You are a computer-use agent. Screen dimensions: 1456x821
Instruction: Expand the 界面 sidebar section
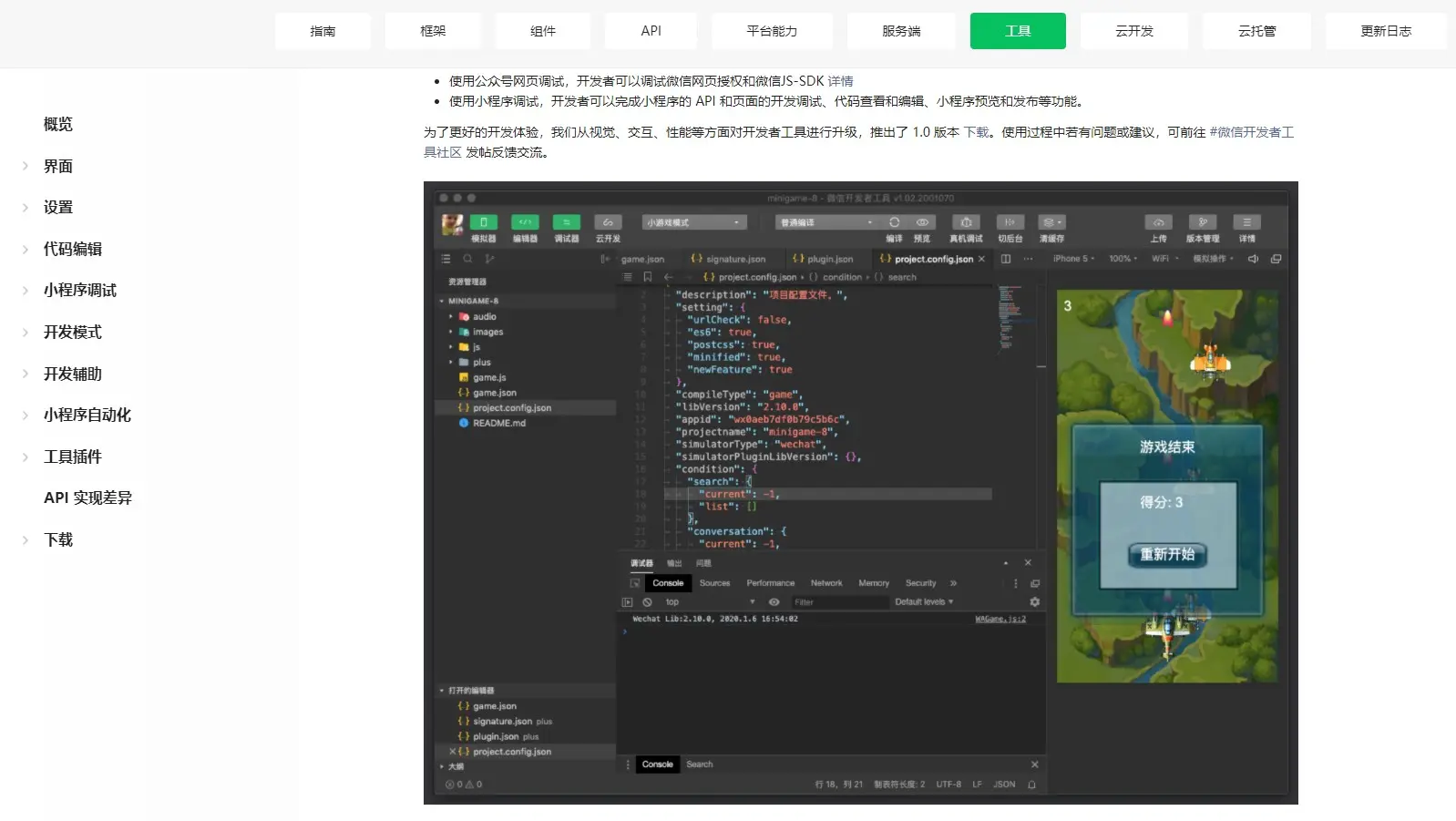[58, 166]
